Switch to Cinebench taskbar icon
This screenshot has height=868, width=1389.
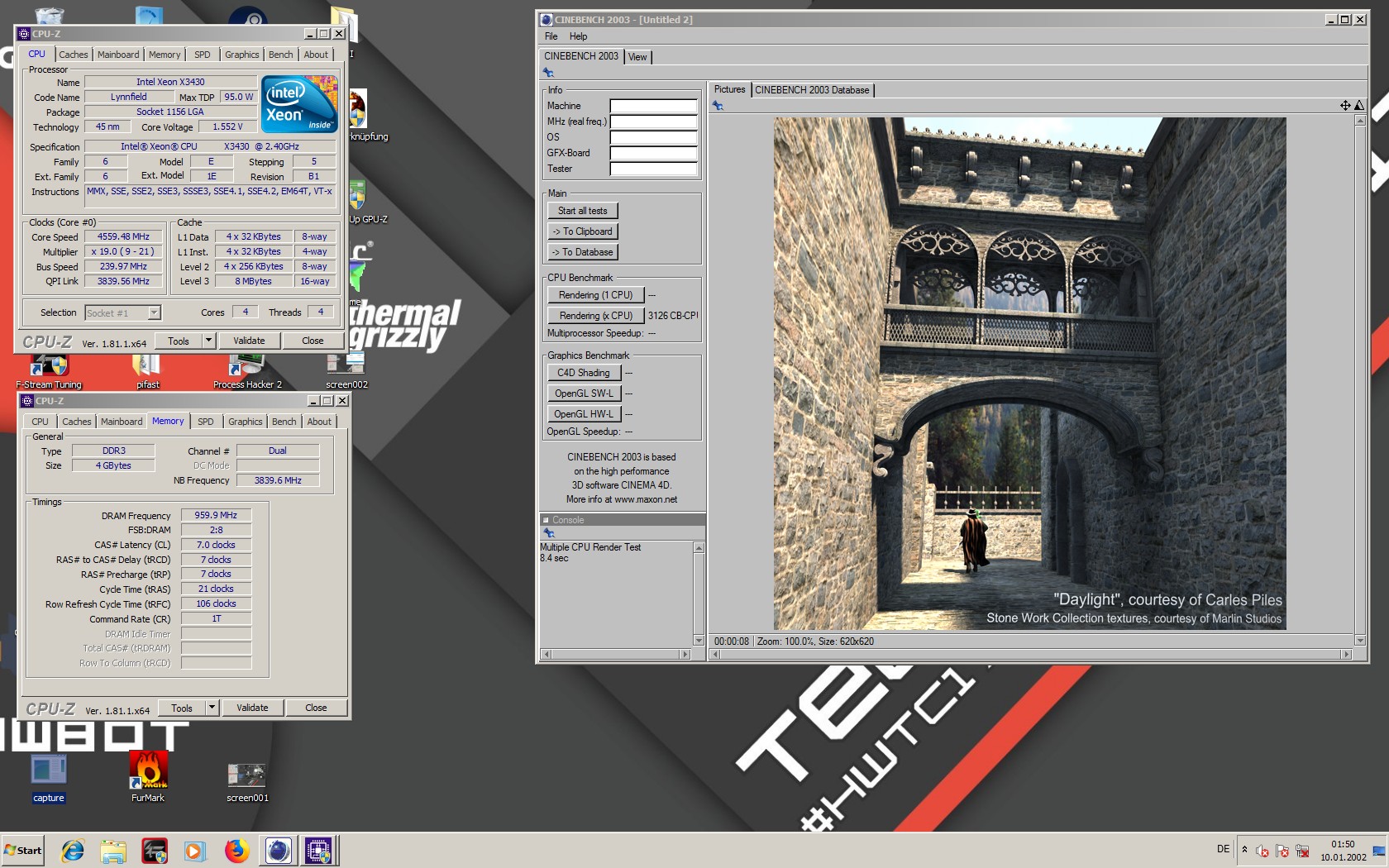tap(279, 850)
